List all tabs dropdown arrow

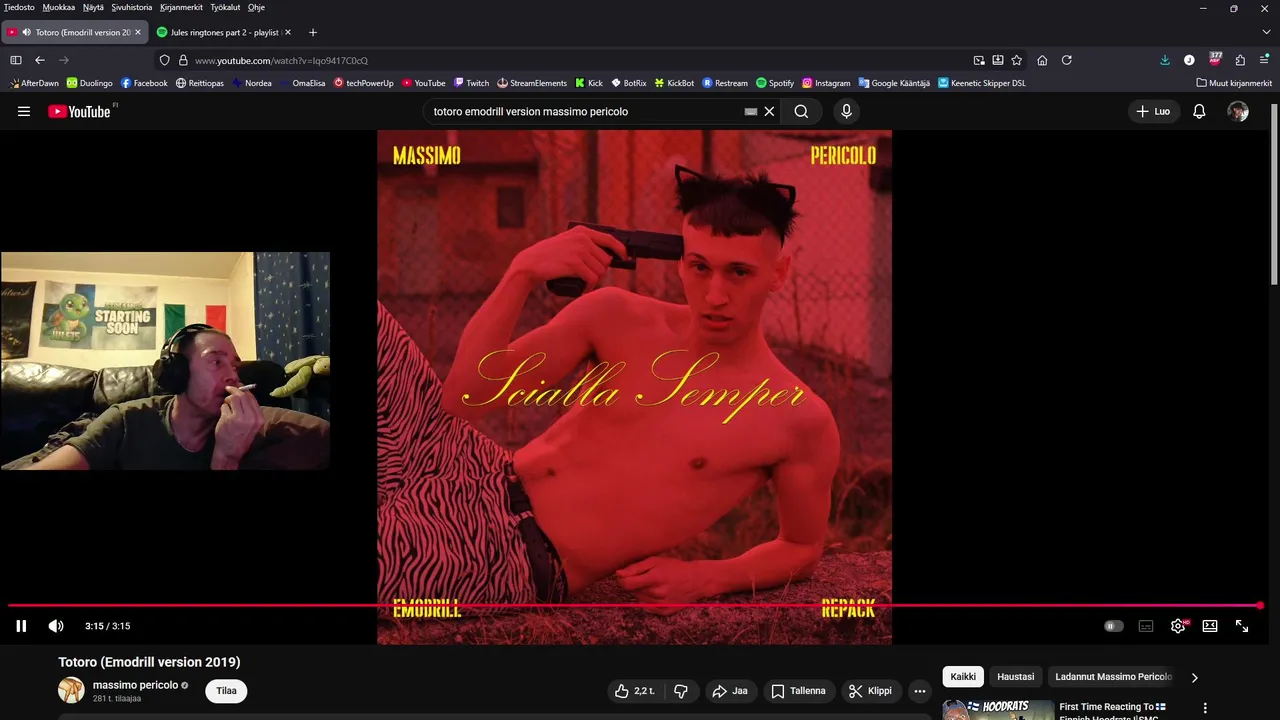tap(1266, 32)
